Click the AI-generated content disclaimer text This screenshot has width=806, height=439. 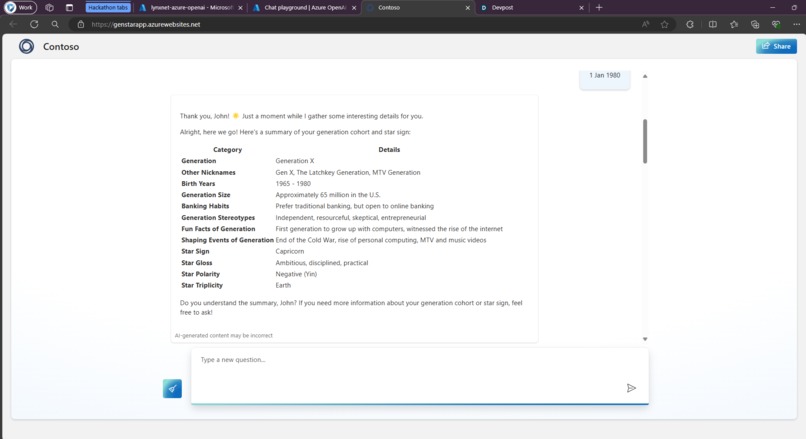click(224, 336)
